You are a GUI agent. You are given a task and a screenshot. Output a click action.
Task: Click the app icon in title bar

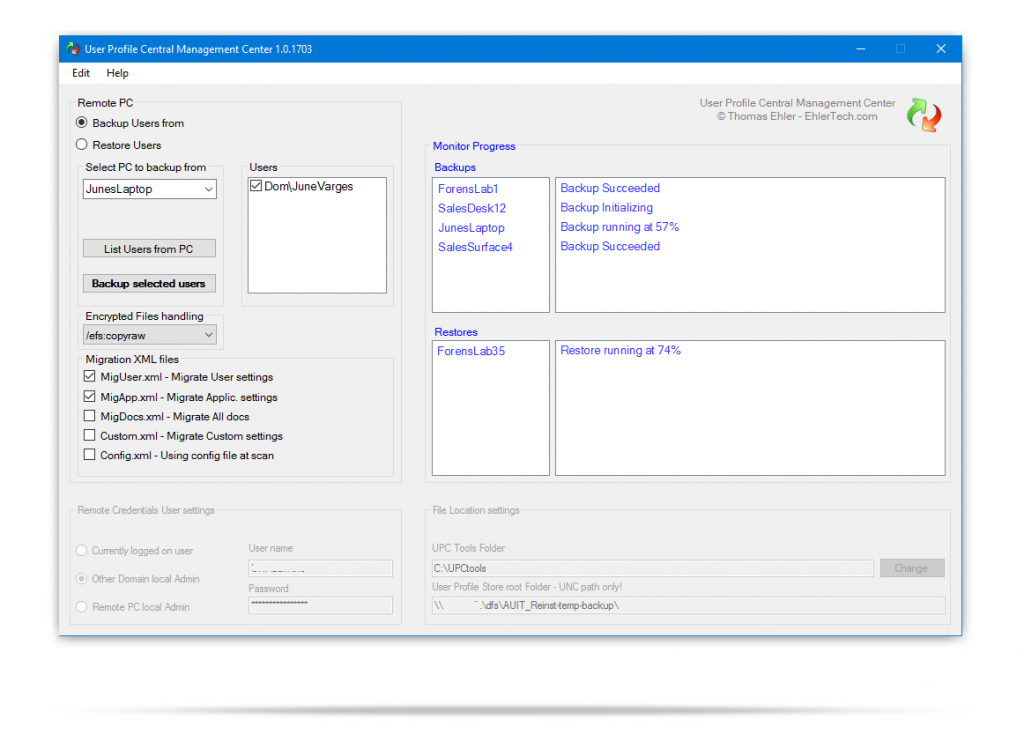[73, 49]
